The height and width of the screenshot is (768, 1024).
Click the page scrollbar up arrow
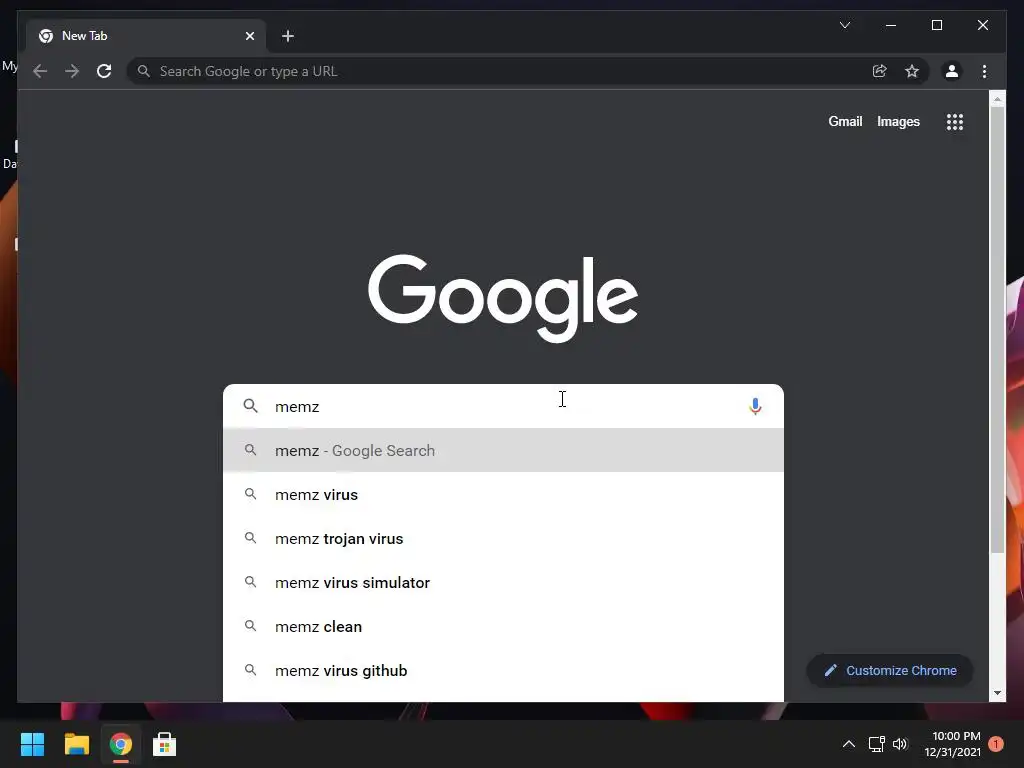(997, 99)
